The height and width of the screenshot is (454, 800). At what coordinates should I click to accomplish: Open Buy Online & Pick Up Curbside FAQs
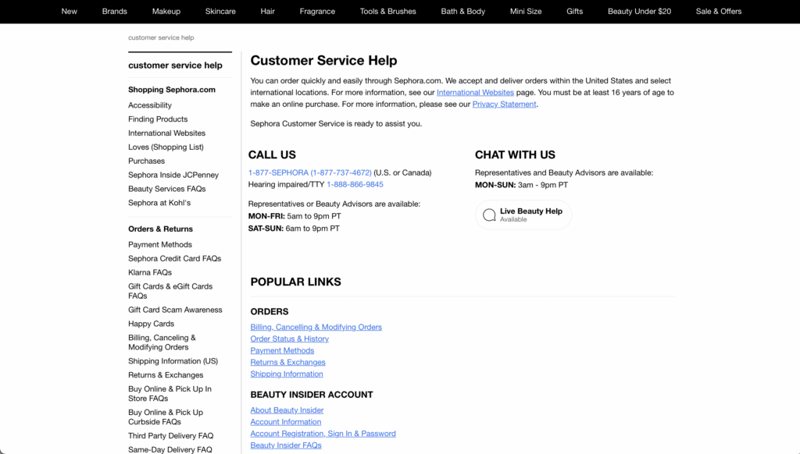(x=165, y=417)
